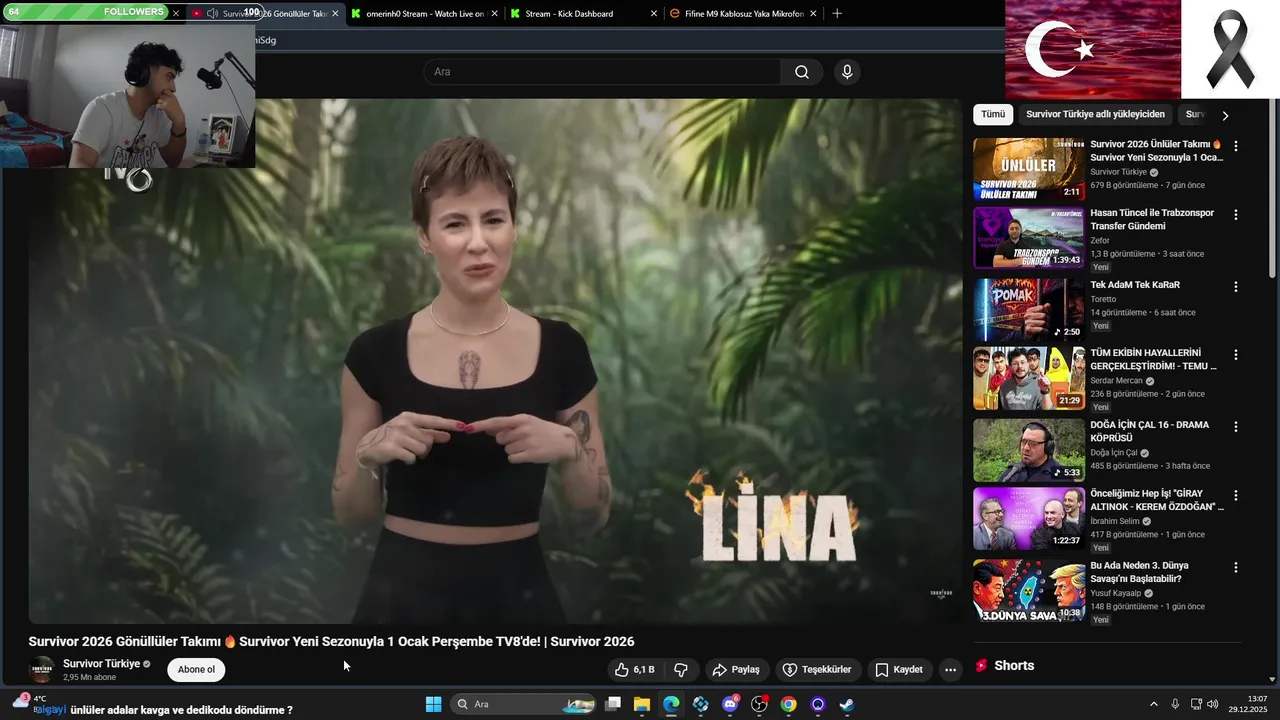Open Google Chrome from the taskbar
Screen dimensions: 1280x720
pos(788,704)
